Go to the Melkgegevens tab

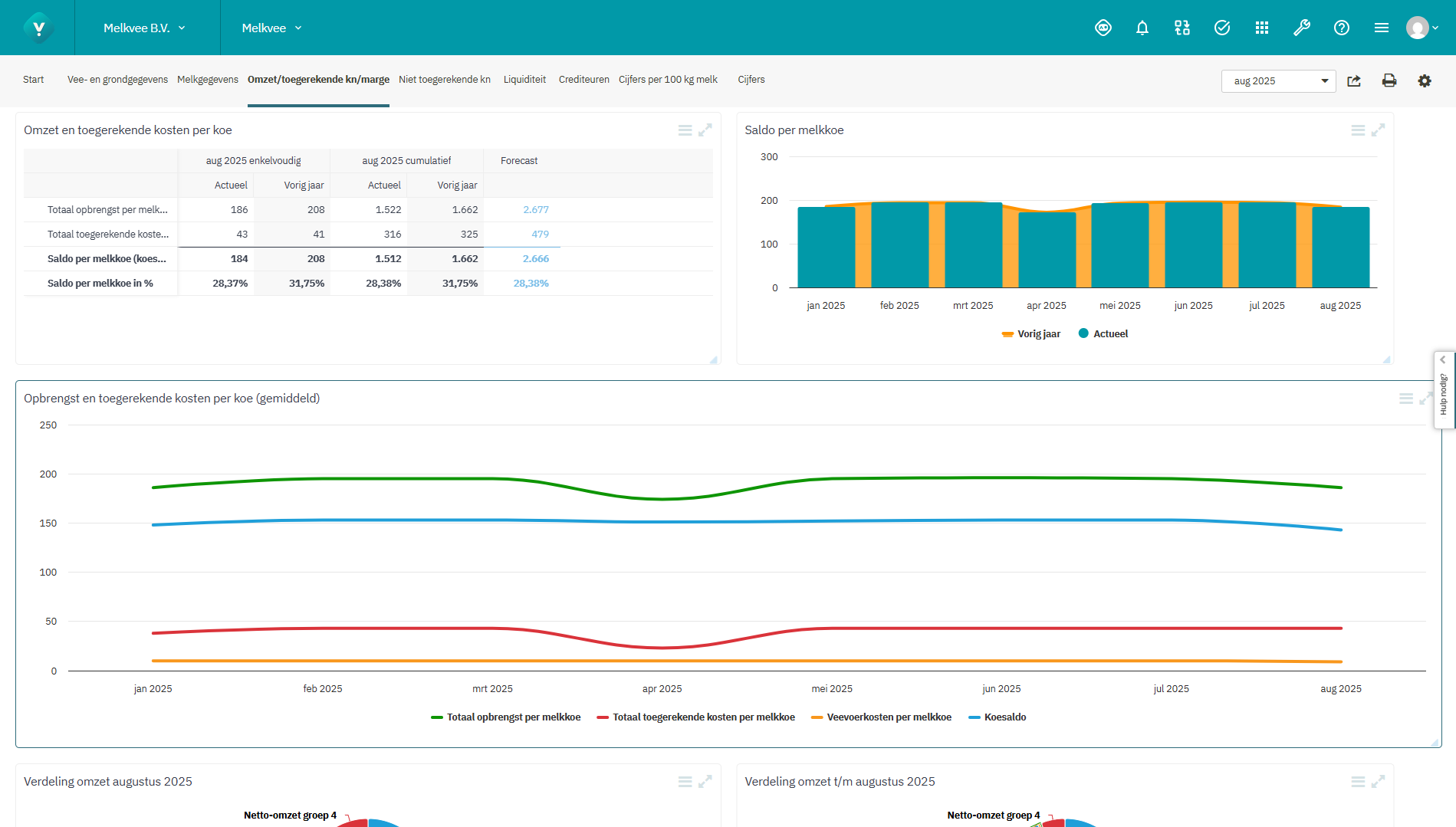[x=207, y=80]
